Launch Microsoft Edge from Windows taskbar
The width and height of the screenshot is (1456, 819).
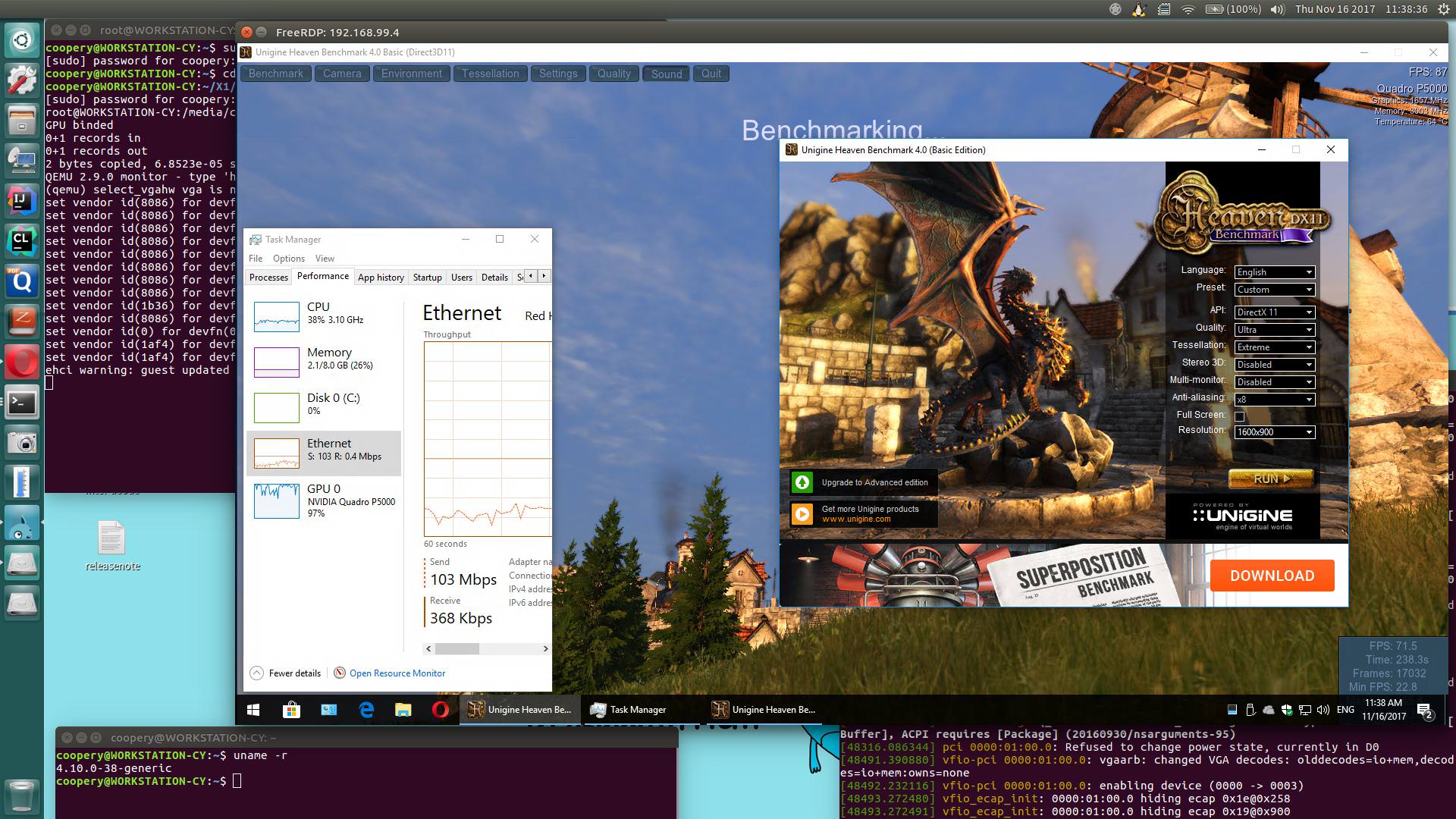coord(366,710)
